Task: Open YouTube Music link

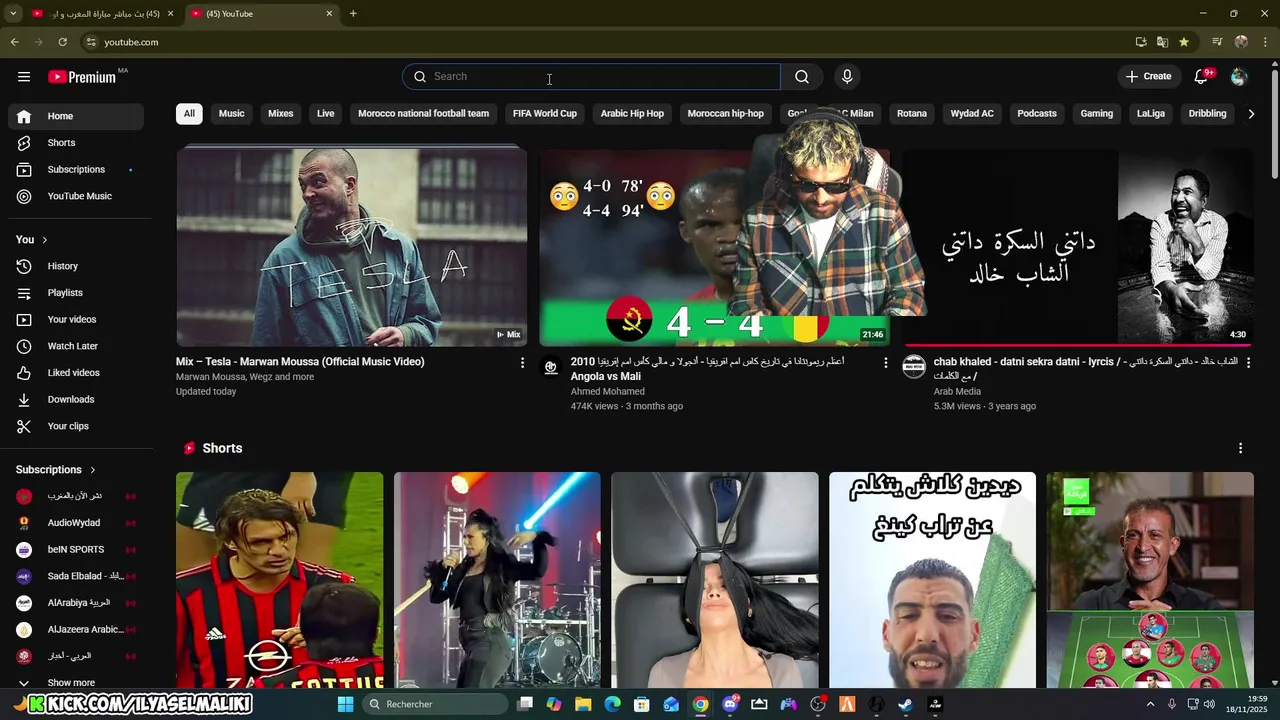Action: 76,196
